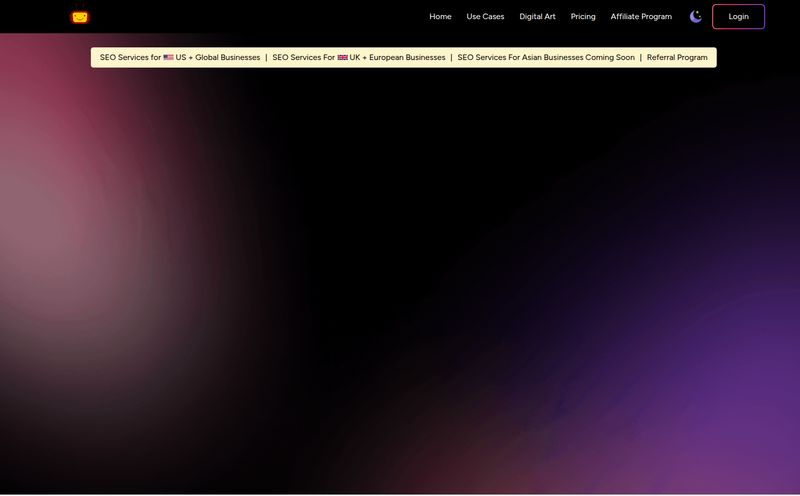Click the US flag icon in banner
The image size is (800, 496).
click(x=168, y=58)
